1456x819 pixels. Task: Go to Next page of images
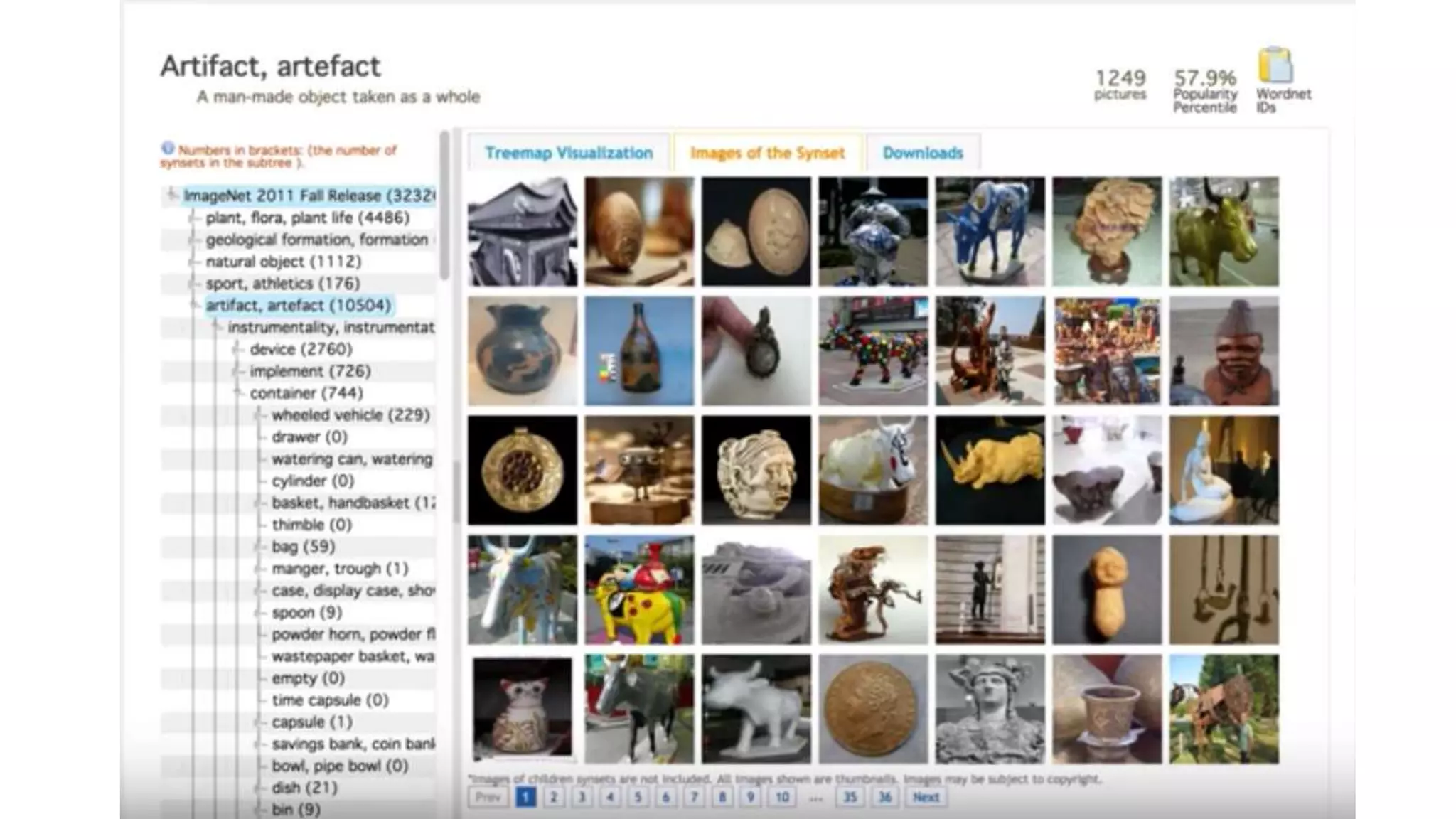925,797
